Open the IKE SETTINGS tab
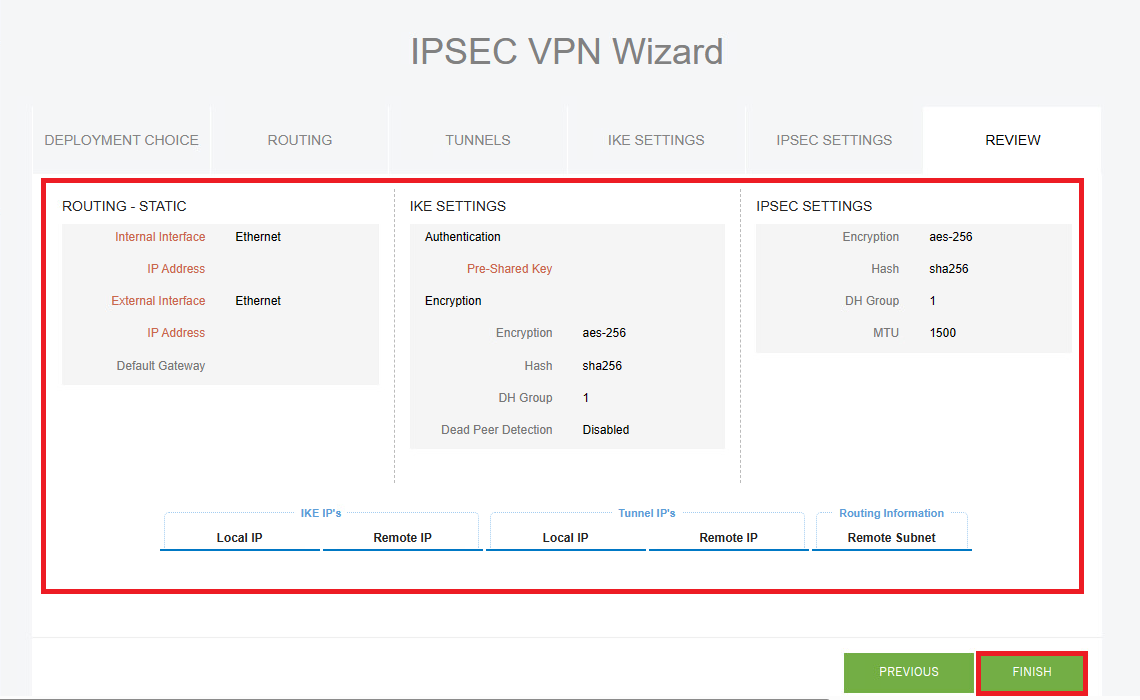1140x700 pixels. 655,140
